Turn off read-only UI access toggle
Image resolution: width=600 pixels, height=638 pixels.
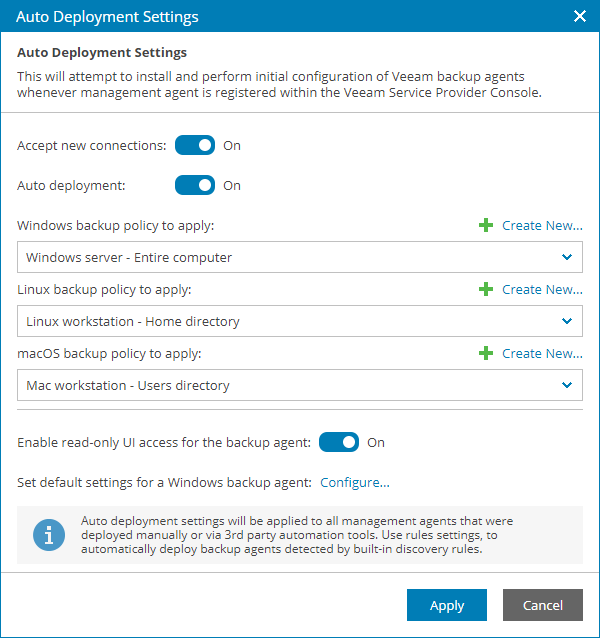[338, 442]
